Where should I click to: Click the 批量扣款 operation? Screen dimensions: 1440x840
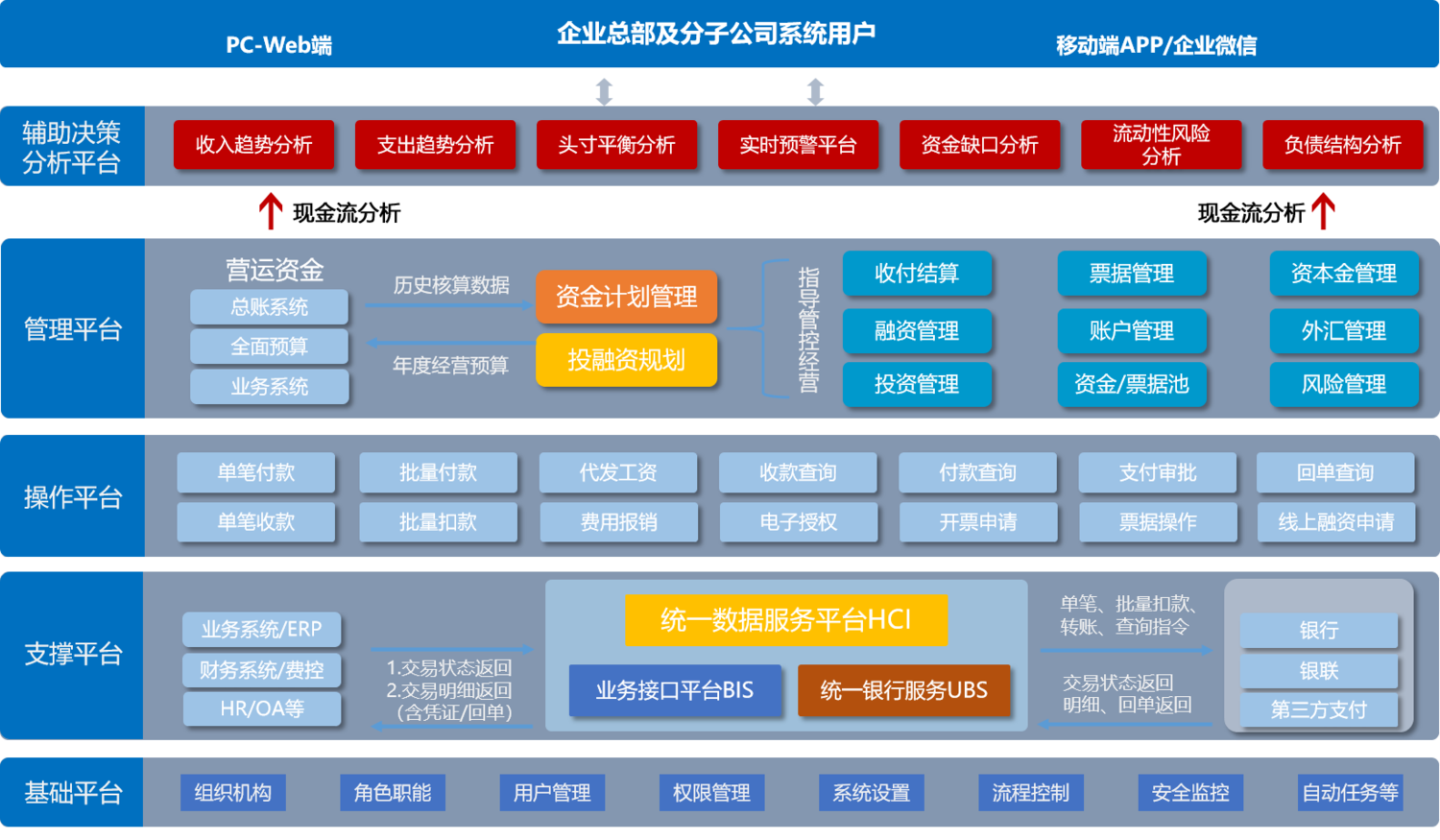[x=438, y=522]
